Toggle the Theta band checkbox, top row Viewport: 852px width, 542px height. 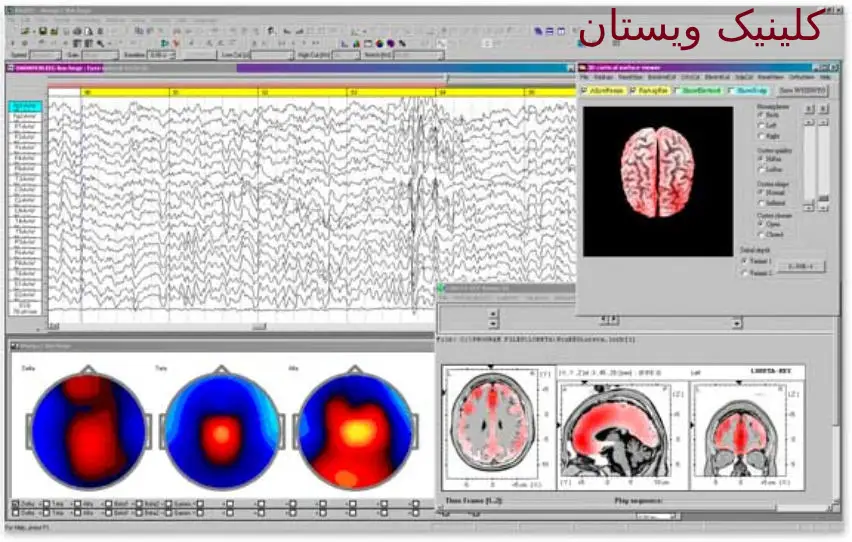(47, 504)
